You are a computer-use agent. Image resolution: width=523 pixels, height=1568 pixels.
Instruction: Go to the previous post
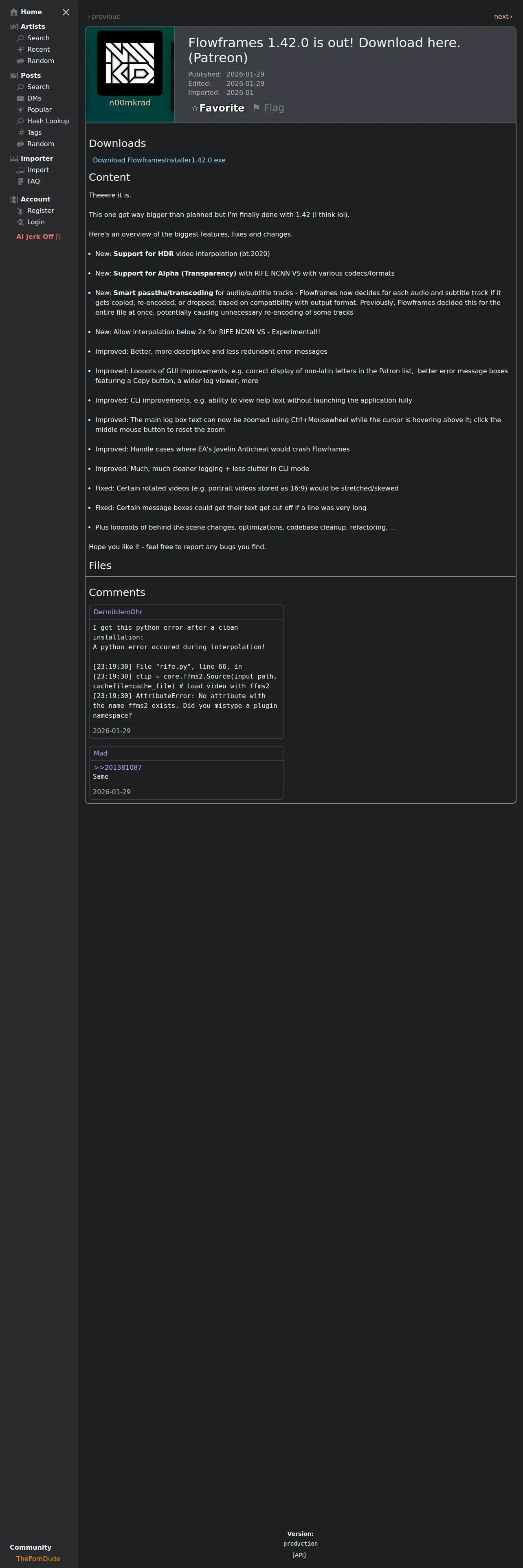click(104, 16)
